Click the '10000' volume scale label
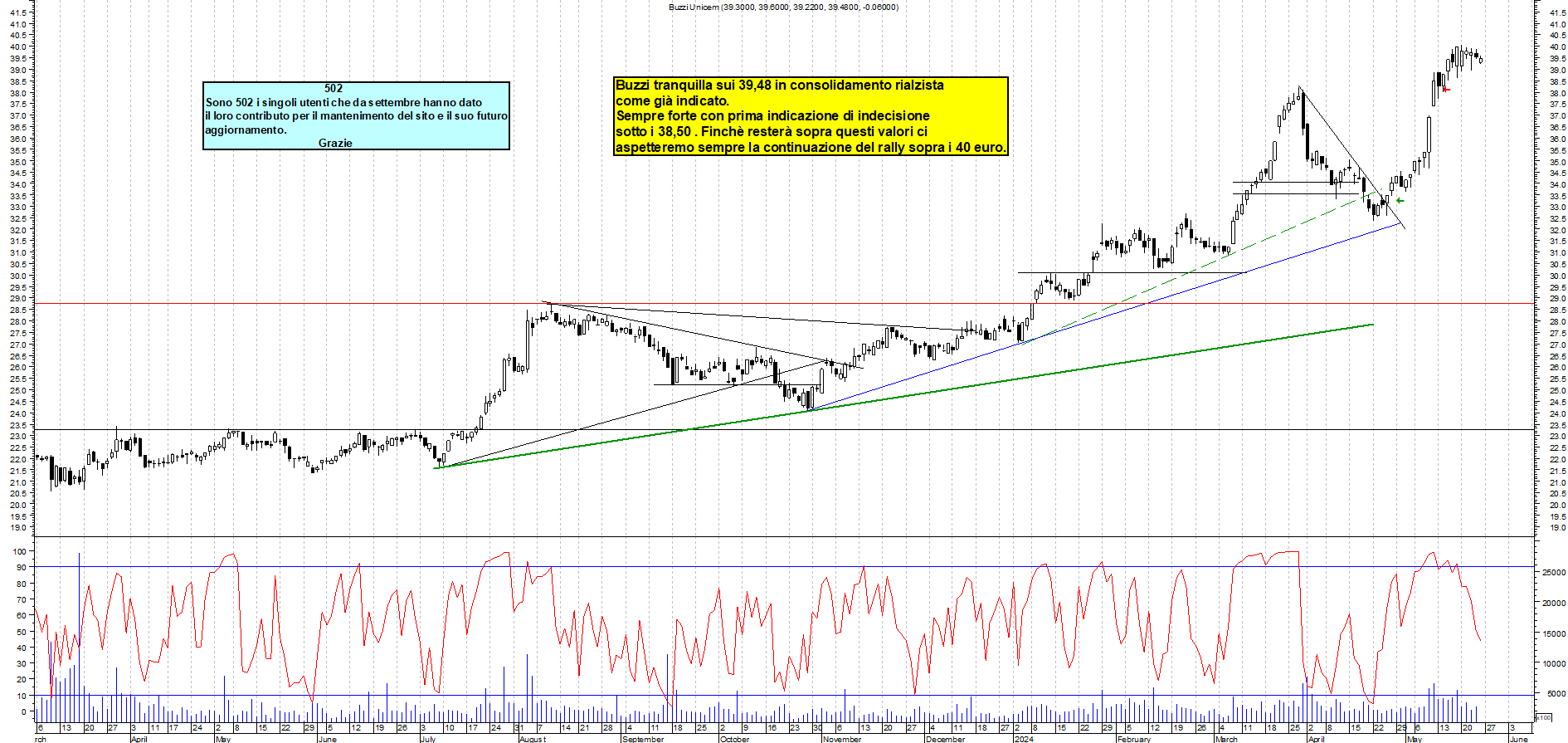1568x743 pixels. [x=1553, y=664]
